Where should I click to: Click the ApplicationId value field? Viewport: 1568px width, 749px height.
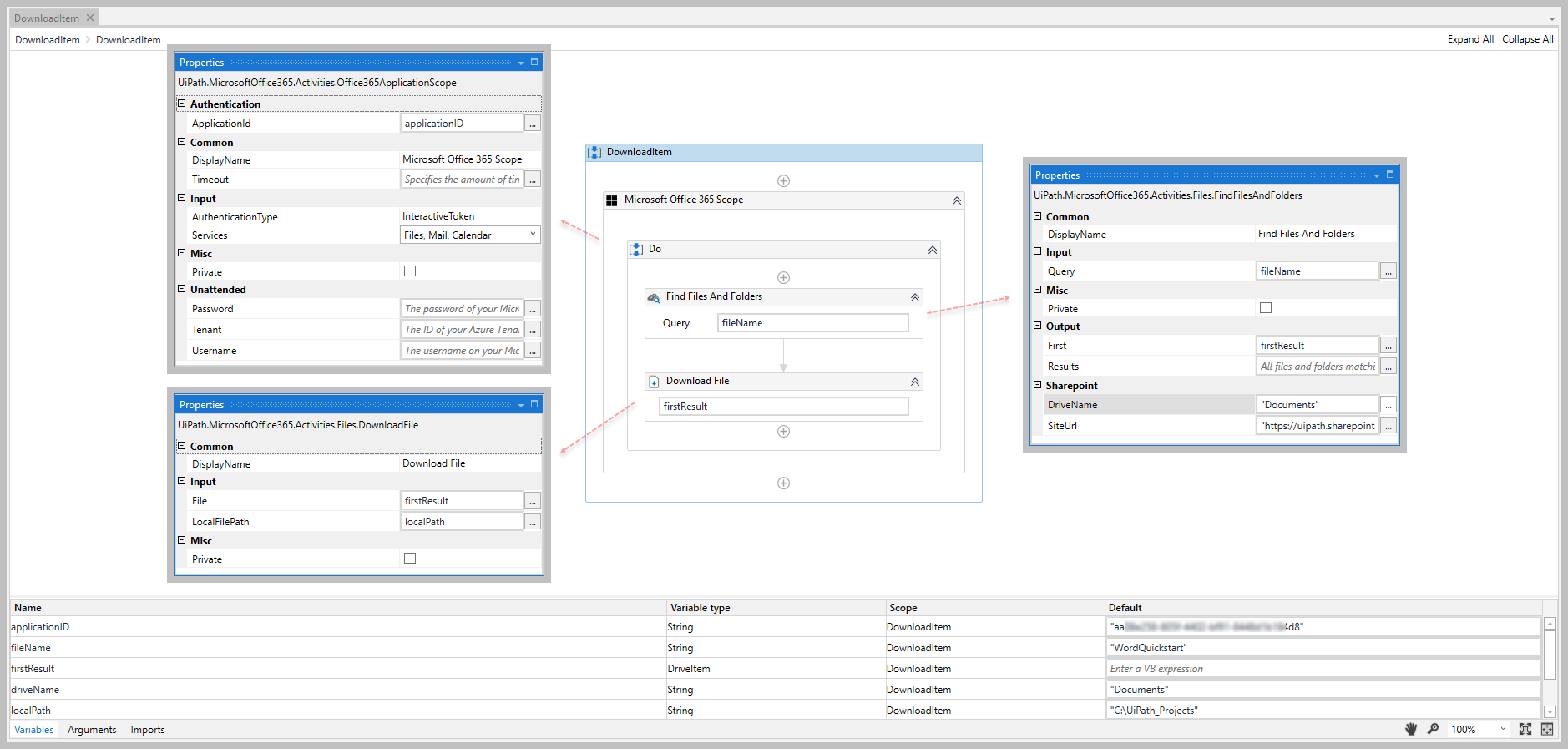pyautogui.click(x=462, y=124)
